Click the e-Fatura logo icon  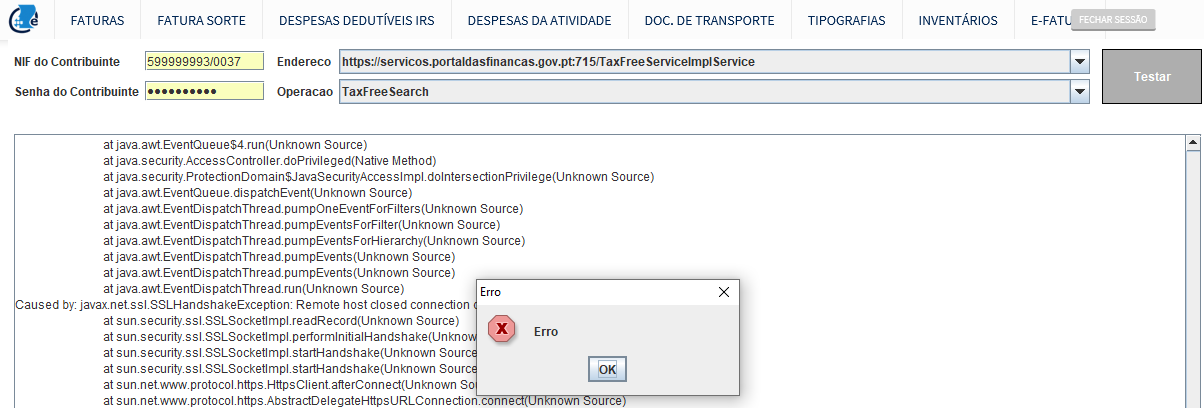click(x=24, y=20)
